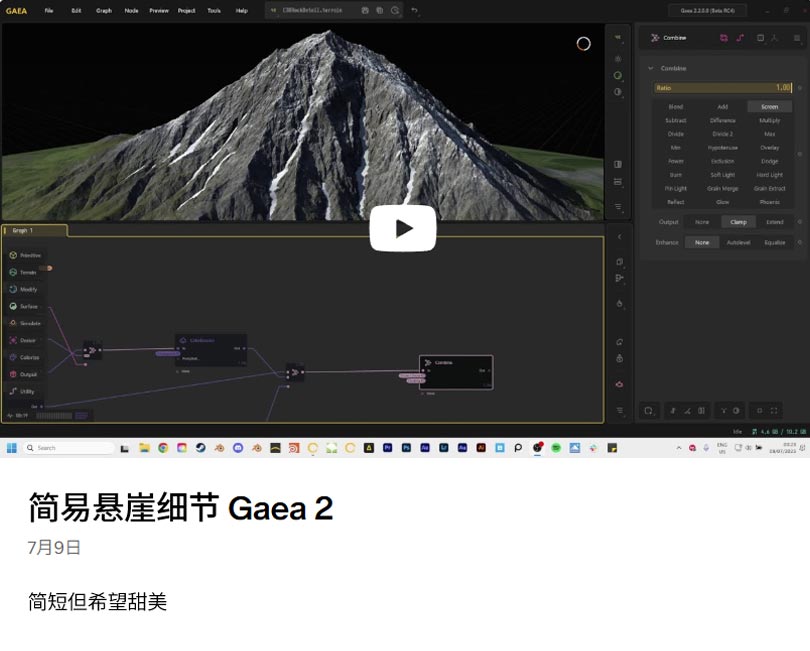Collapse the Combine properties section
810x651 pixels.
[651, 68]
